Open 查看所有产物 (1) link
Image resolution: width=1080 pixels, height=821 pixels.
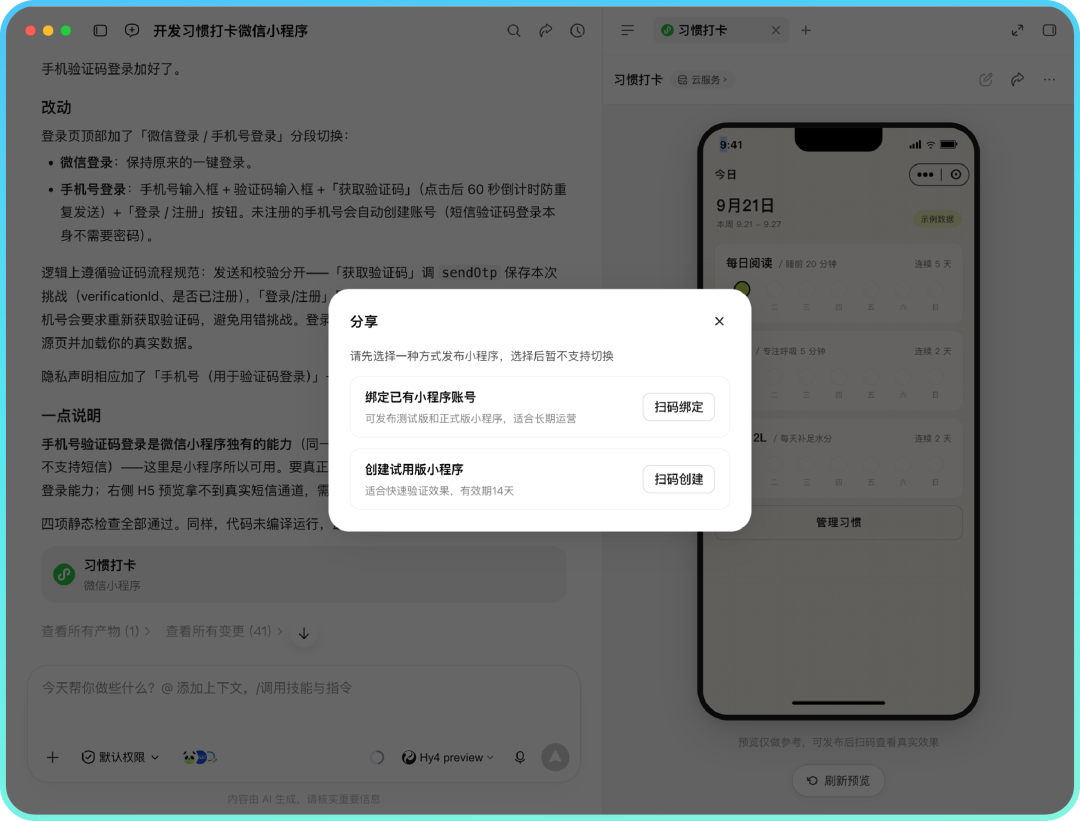(x=96, y=631)
